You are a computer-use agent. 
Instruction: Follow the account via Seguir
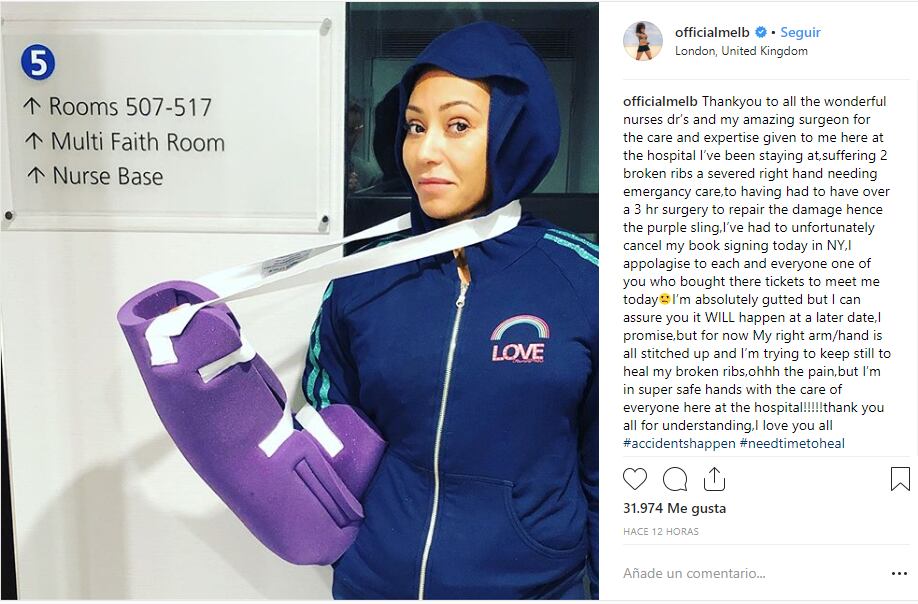pyautogui.click(x=800, y=32)
